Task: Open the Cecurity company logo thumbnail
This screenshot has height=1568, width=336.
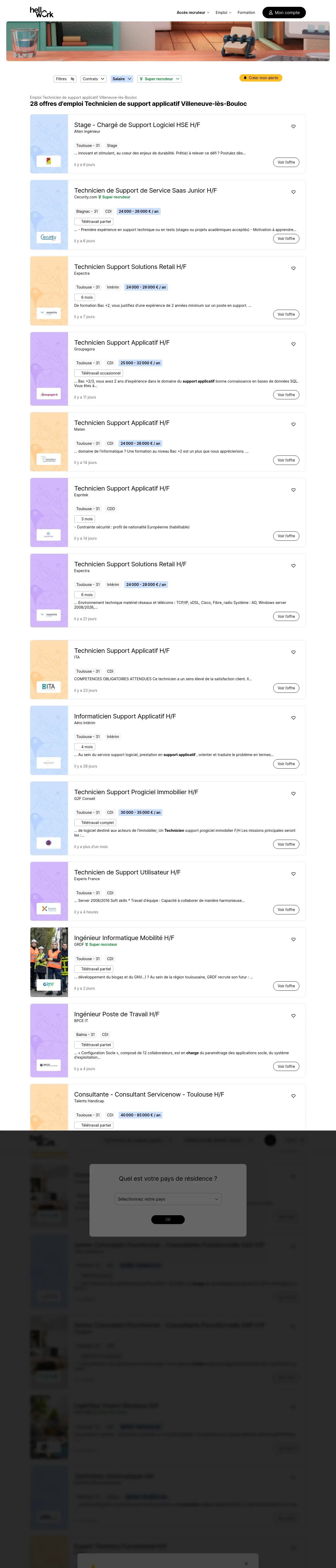Action: (x=49, y=237)
